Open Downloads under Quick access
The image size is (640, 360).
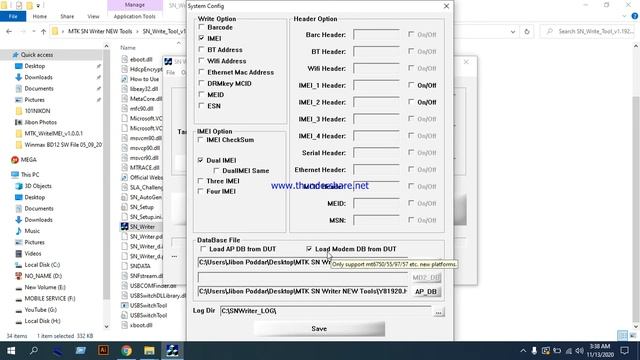38,77
